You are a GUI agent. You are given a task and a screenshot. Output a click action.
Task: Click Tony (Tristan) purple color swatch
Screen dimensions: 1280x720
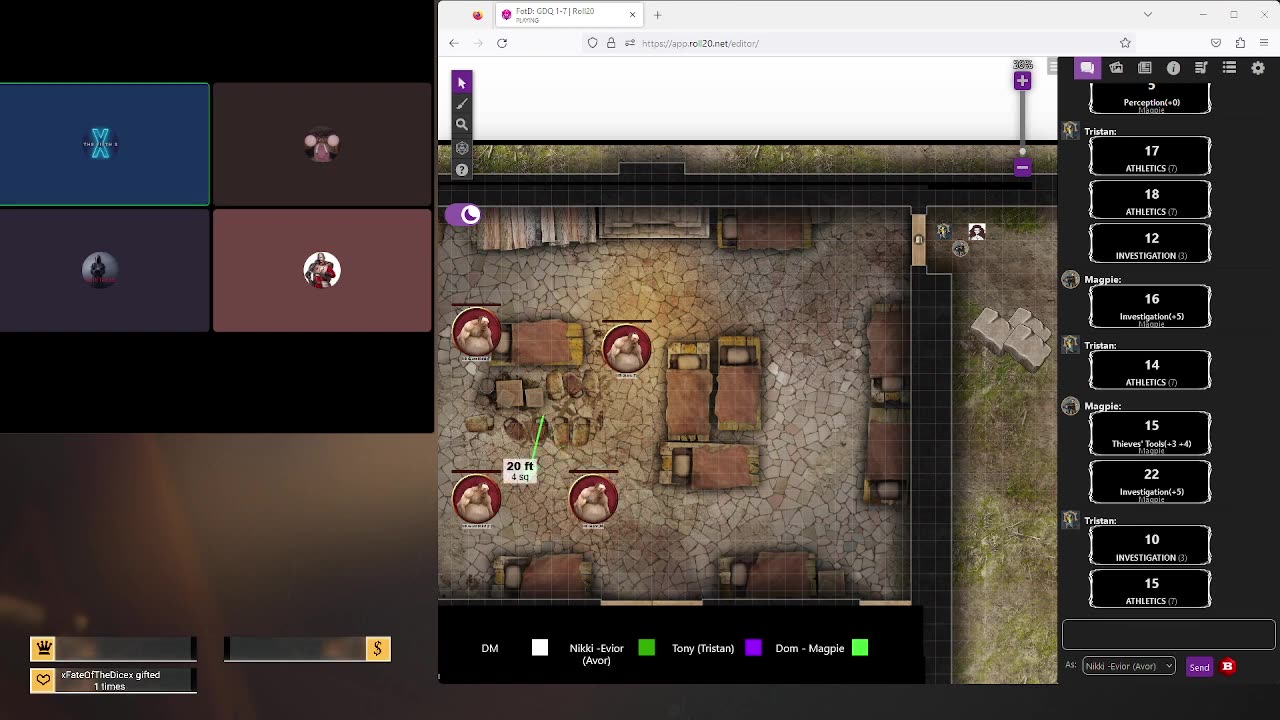pos(753,648)
